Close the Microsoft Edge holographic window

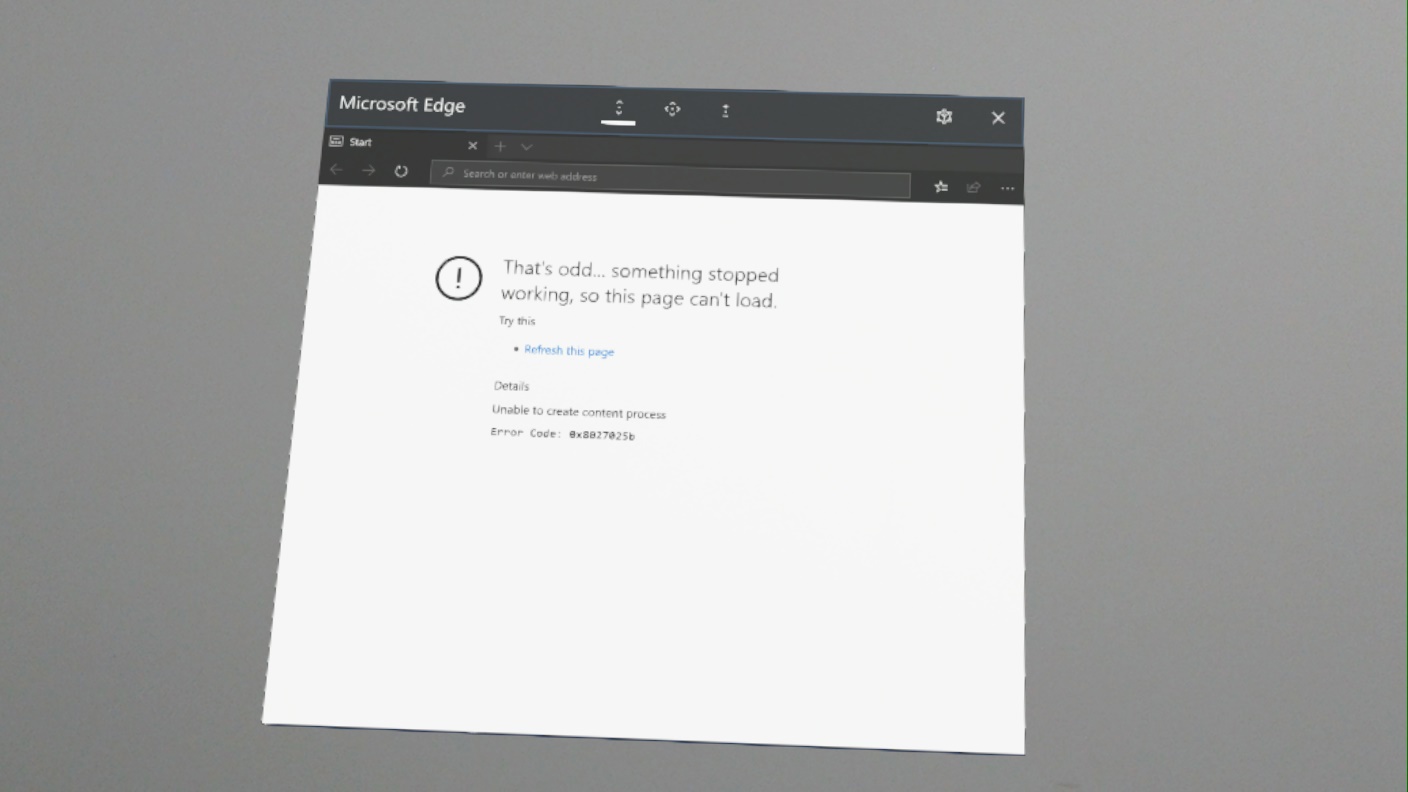click(x=998, y=118)
